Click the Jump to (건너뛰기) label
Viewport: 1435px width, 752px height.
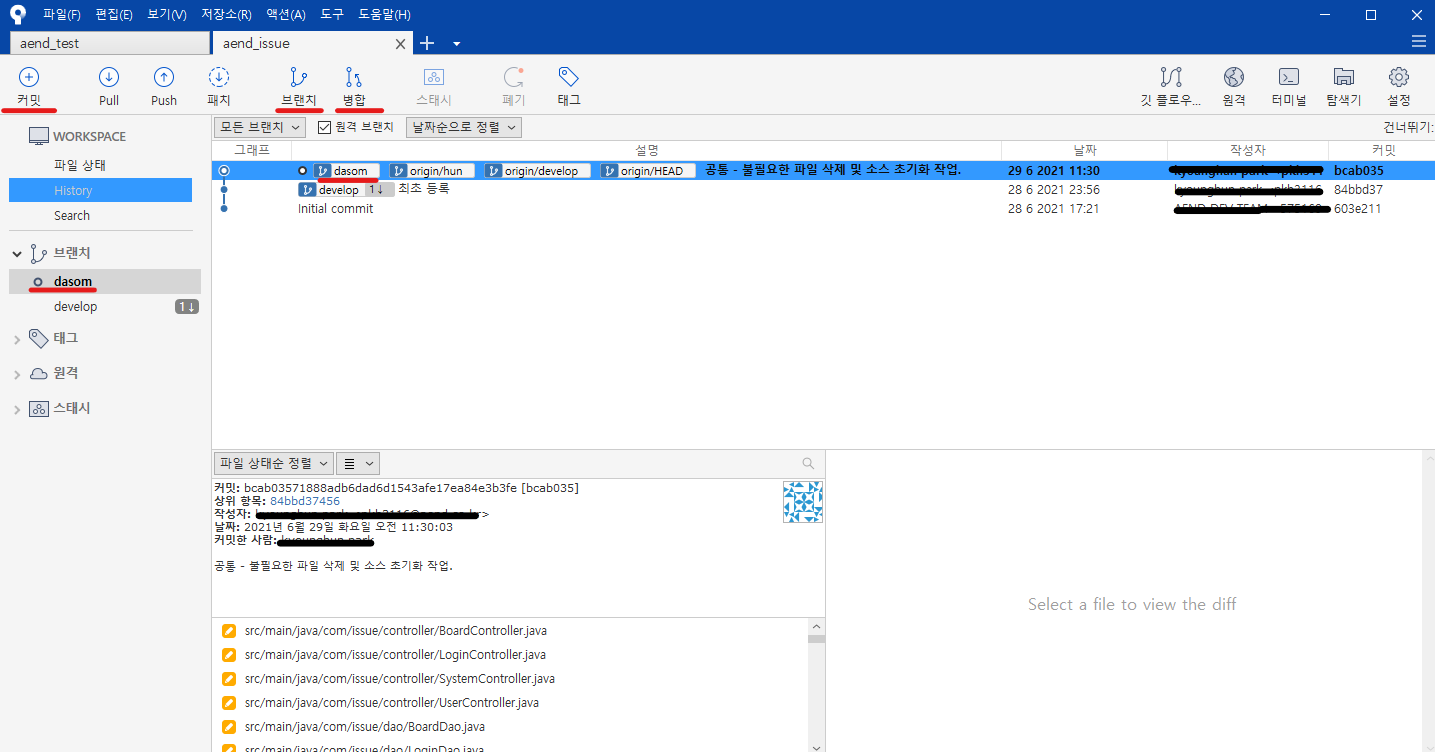pyautogui.click(x=1408, y=127)
